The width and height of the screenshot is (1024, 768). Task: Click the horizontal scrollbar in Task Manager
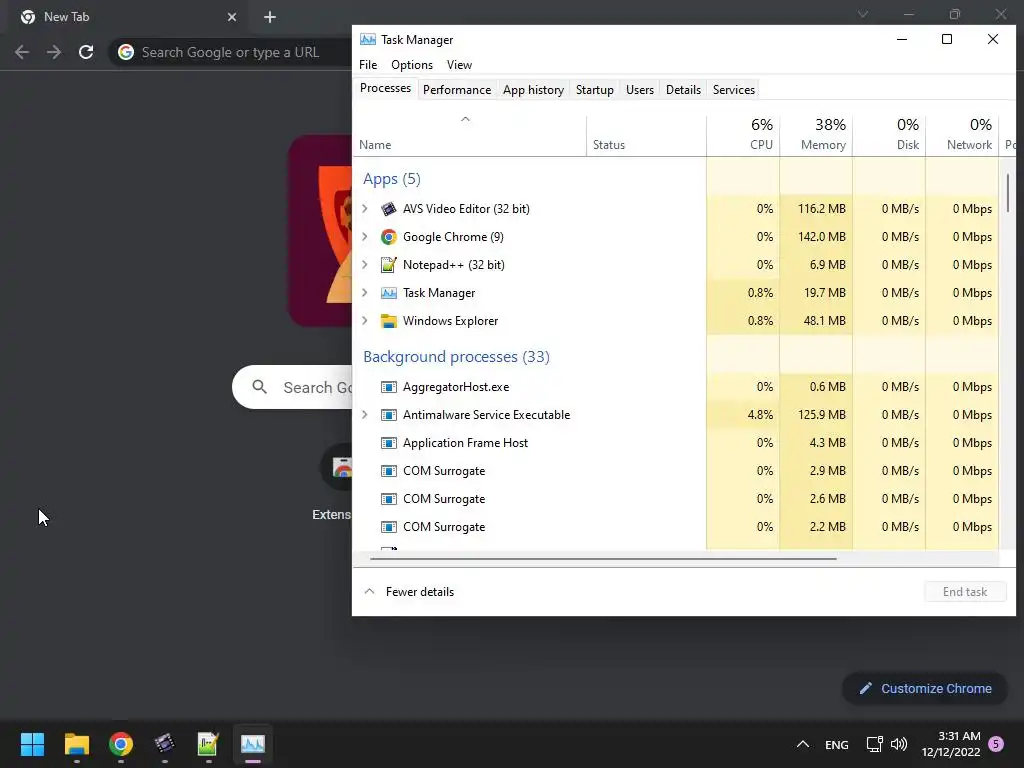pos(603,559)
